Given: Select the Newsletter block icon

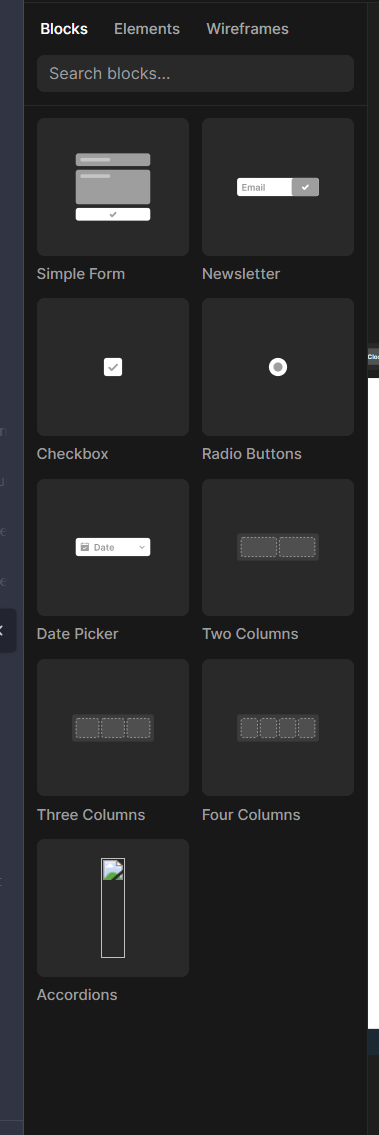Looking at the screenshot, I should [x=278, y=187].
